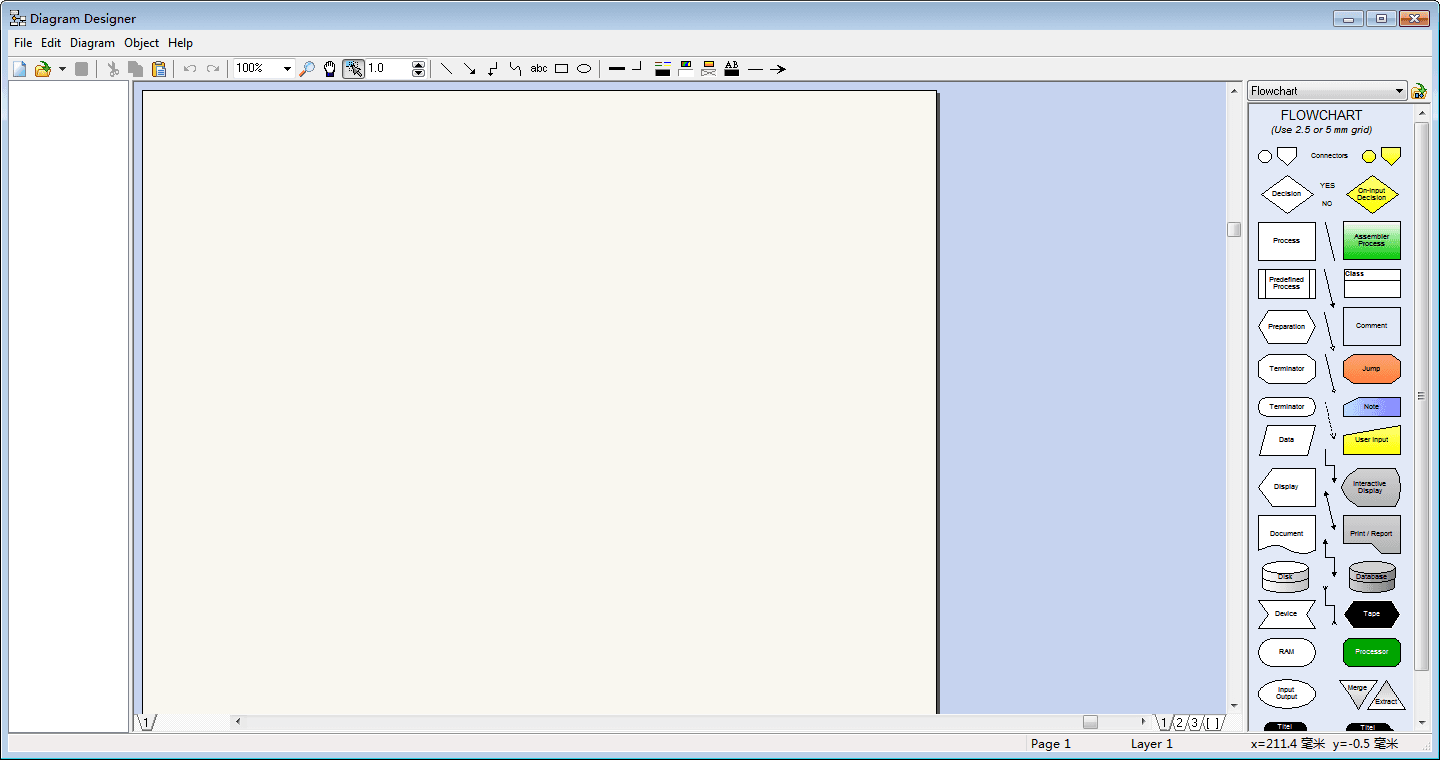Activate the hand pan tool
Screen dimensions: 1440x760
coord(330,69)
